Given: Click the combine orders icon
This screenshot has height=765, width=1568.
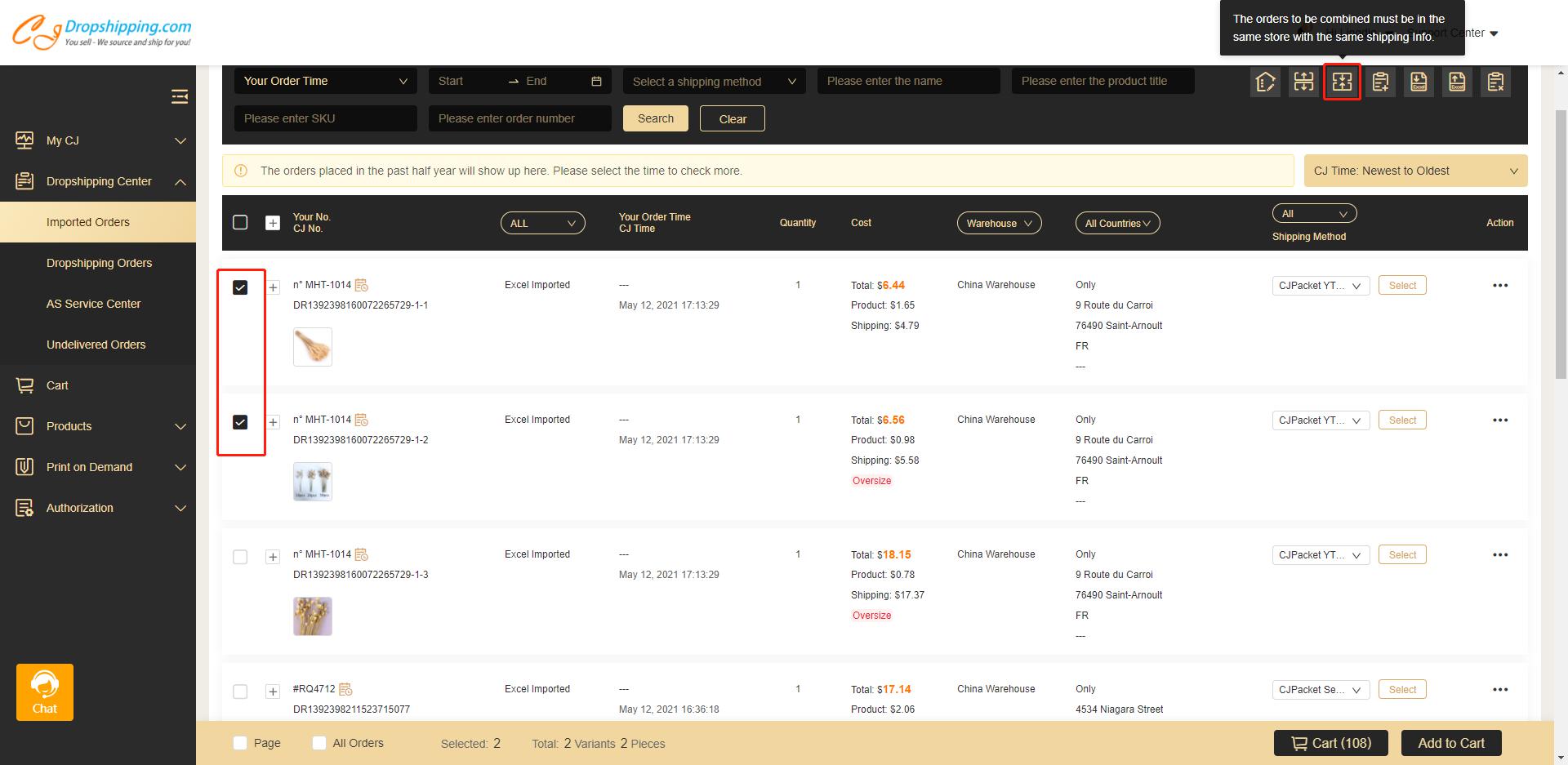Looking at the screenshot, I should (x=1342, y=82).
